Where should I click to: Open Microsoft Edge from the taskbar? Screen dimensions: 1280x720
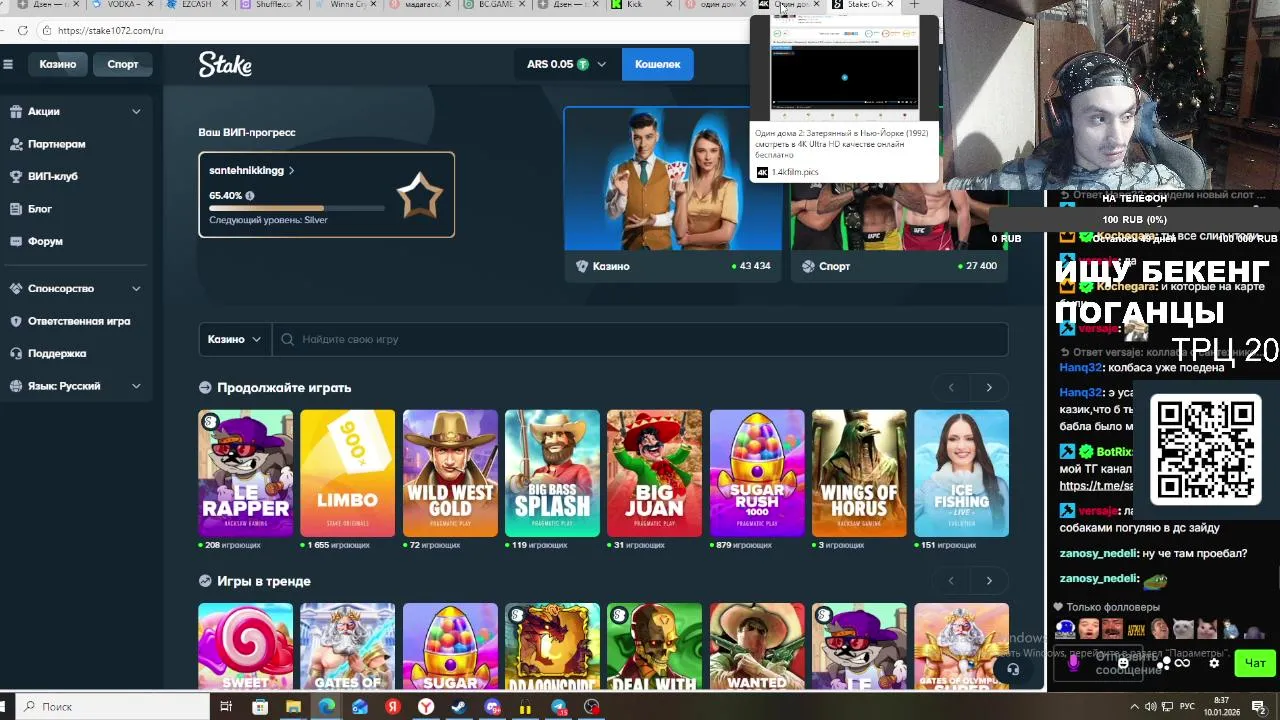[326, 707]
